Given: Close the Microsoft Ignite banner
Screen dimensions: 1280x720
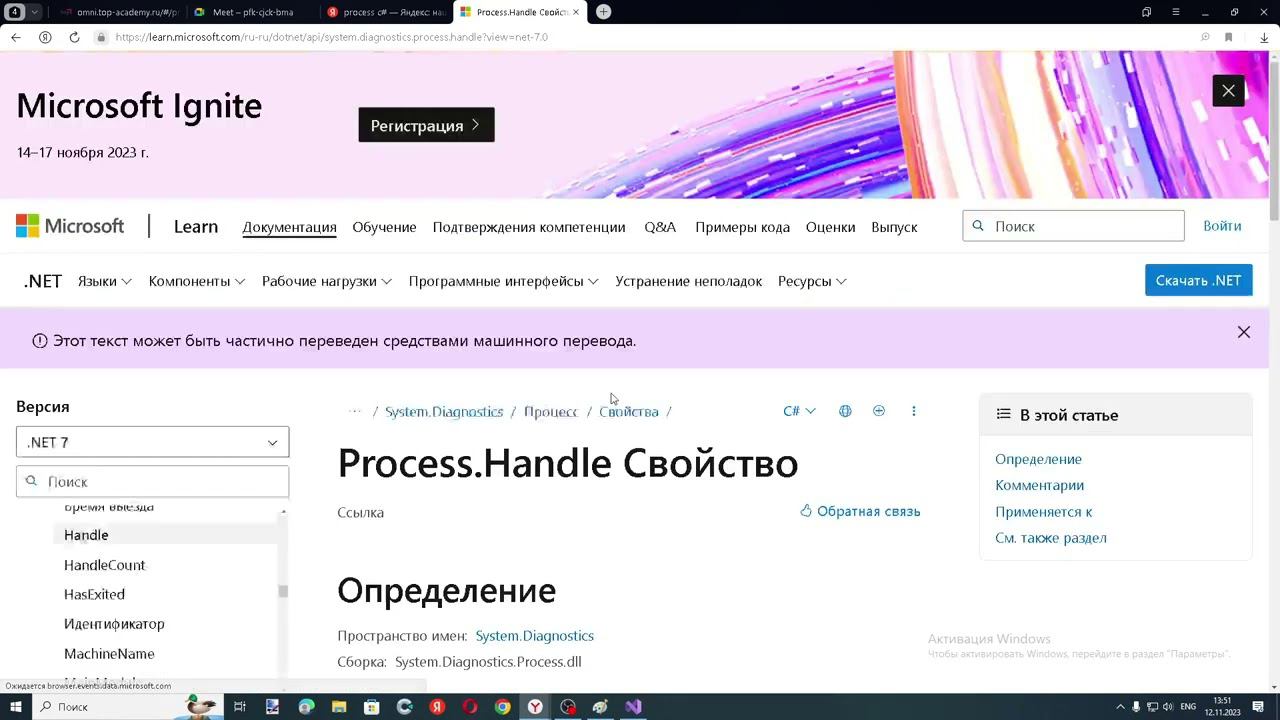Looking at the screenshot, I should click(1228, 91).
